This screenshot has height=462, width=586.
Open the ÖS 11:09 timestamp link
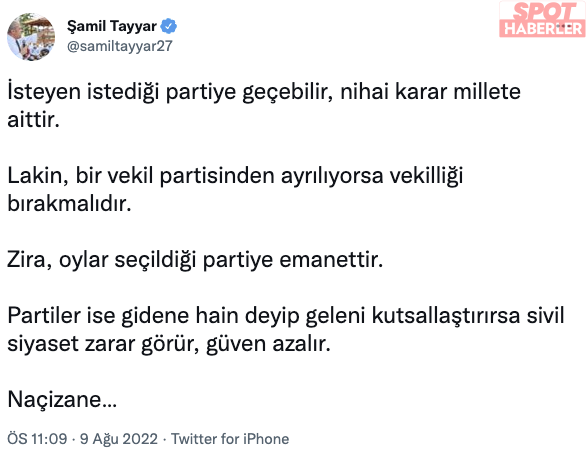(37, 438)
